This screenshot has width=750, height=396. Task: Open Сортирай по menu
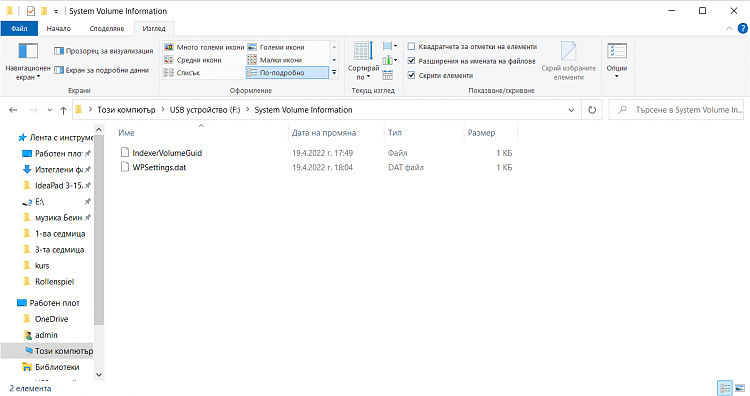pyautogui.click(x=363, y=61)
